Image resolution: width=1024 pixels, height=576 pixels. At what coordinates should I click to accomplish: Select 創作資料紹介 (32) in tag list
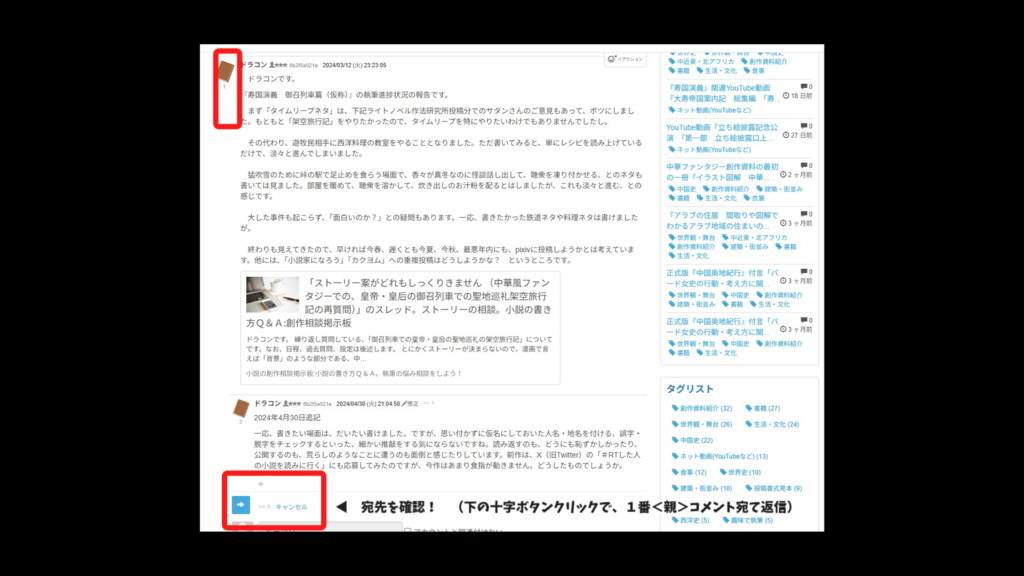(706, 408)
